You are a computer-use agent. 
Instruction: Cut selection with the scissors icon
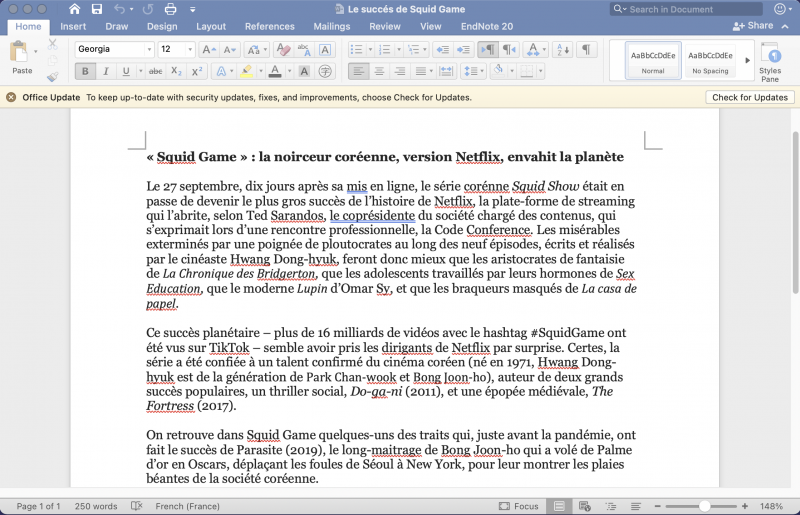(52, 45)
